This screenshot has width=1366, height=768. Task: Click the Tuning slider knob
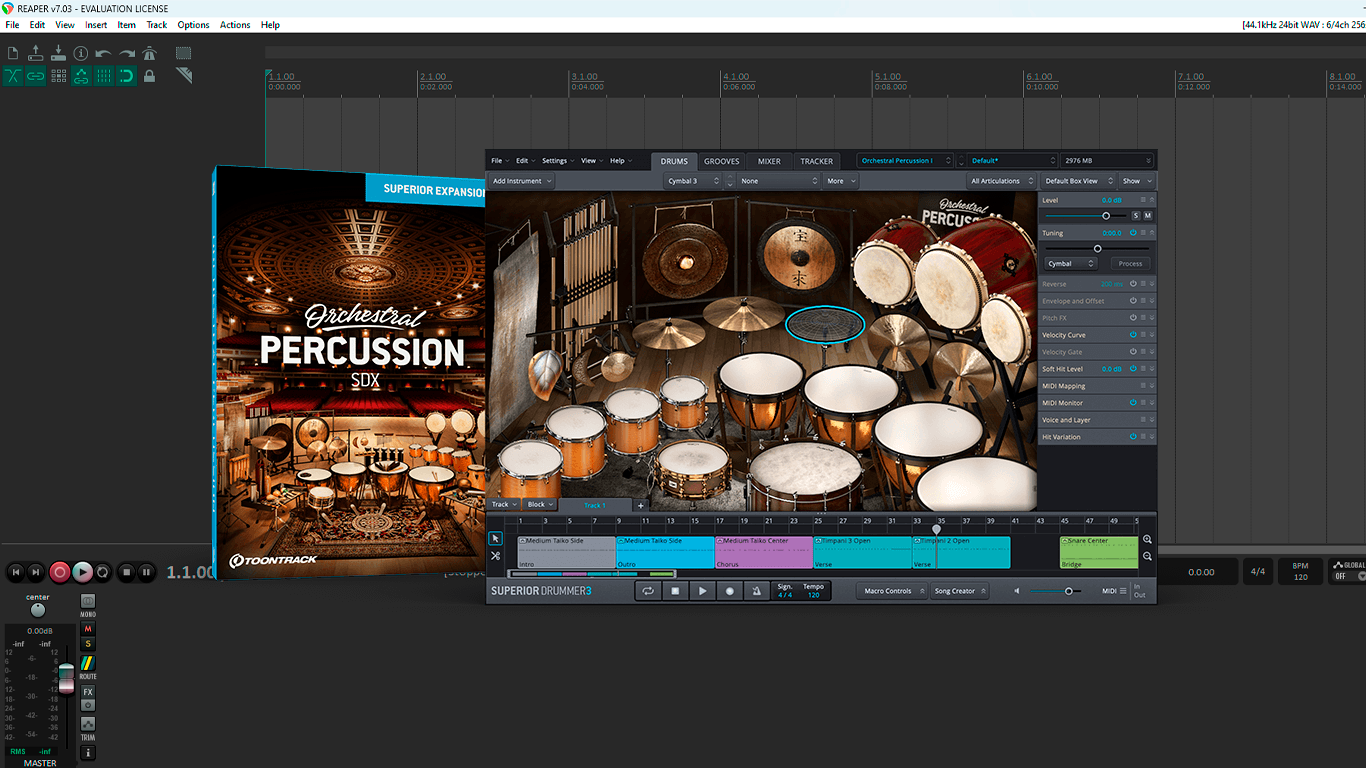[x=1097, y=249]
